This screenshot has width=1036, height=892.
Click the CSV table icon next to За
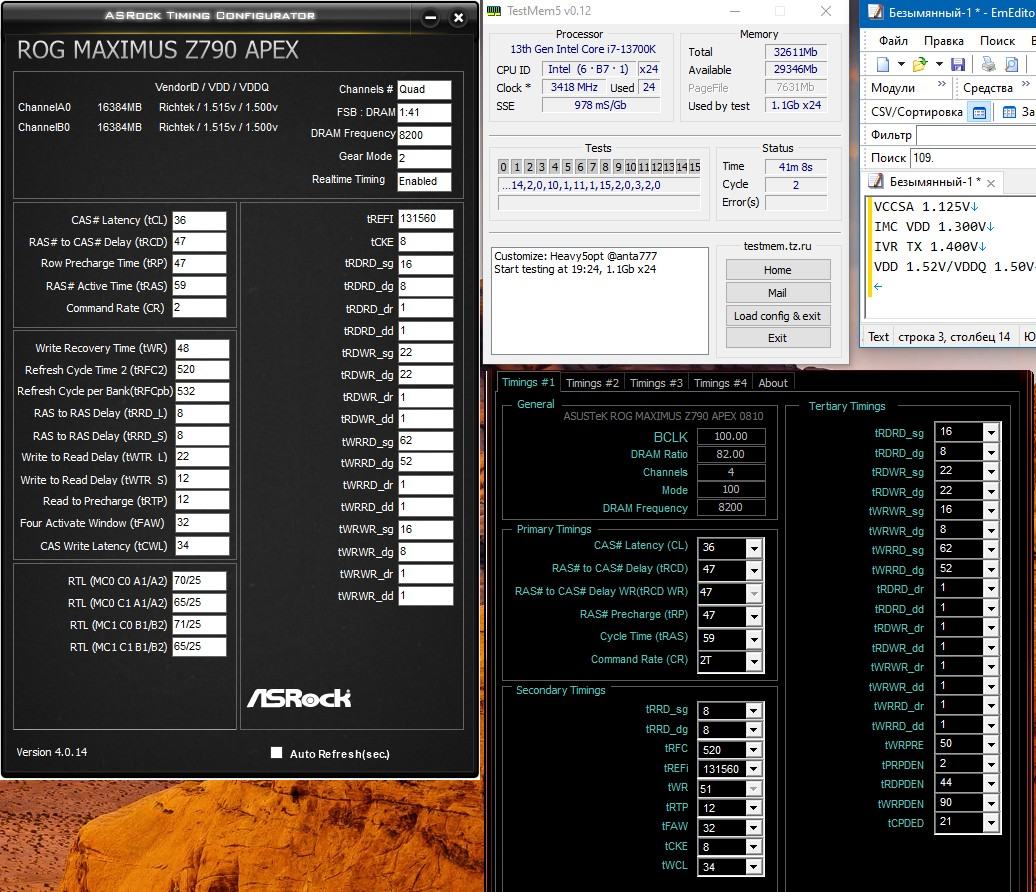click(x=1009, y=112)
